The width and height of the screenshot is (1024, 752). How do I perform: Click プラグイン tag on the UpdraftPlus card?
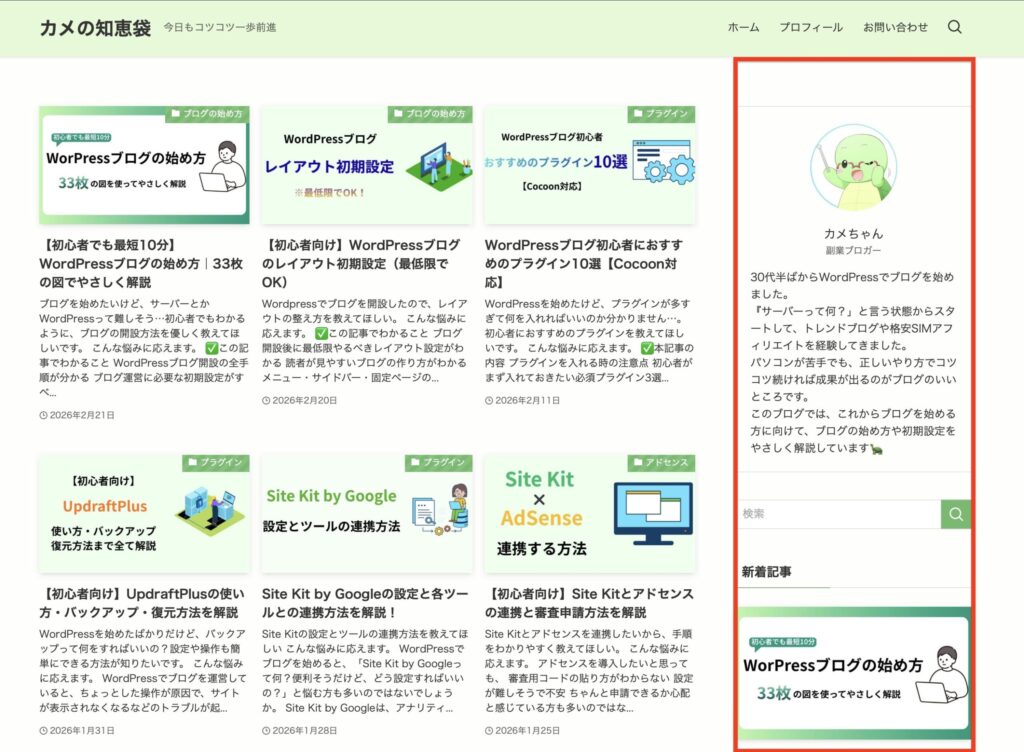click(215, 463)
